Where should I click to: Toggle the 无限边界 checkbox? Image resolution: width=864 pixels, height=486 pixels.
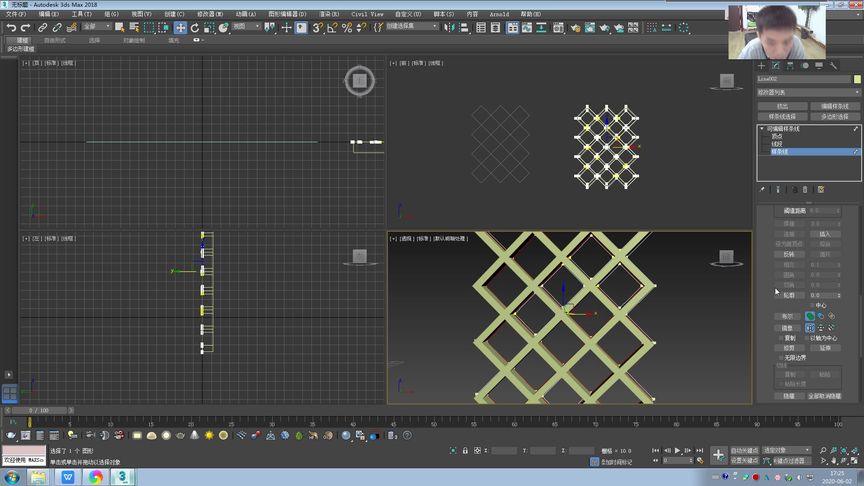pos(780,357)
